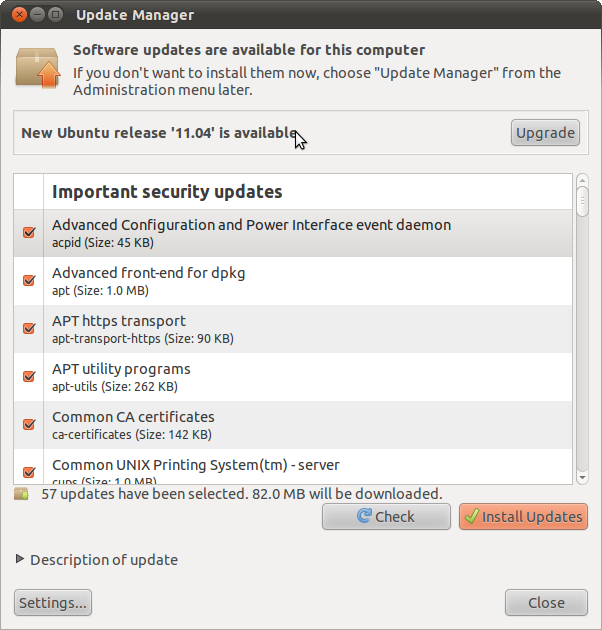Click the Check button to refresh updates
The height and width of the screenshot is (630, 602).
(386, 517)
